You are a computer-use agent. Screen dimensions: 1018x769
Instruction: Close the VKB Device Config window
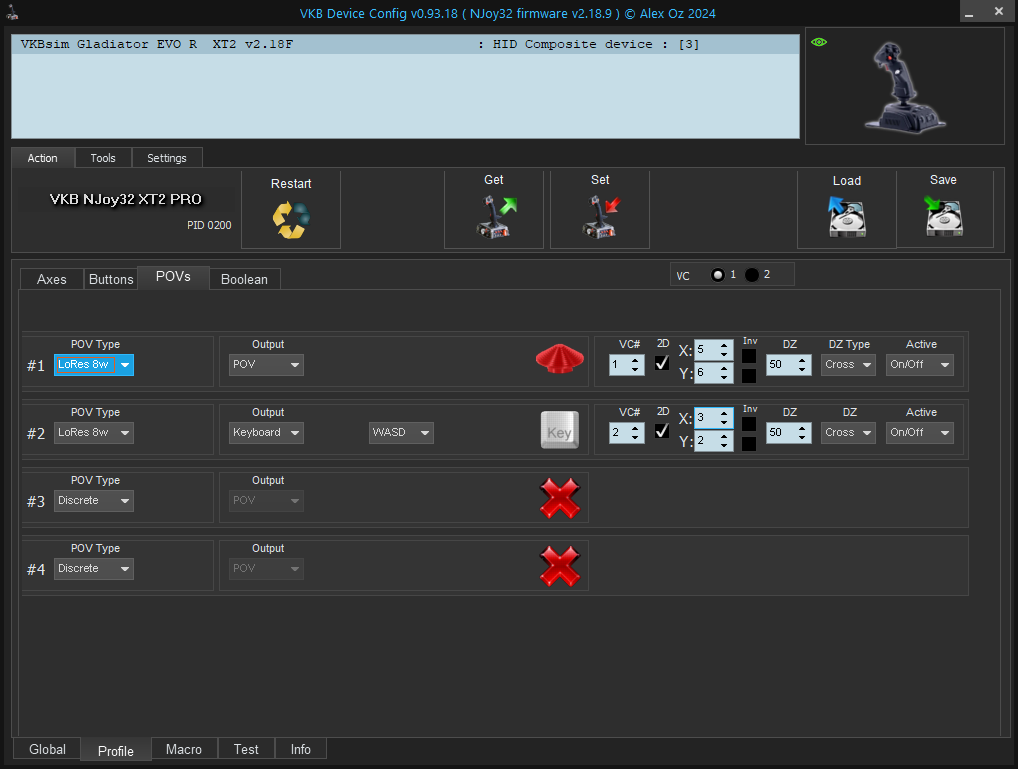pyautogui.click(x=999, y=11)
